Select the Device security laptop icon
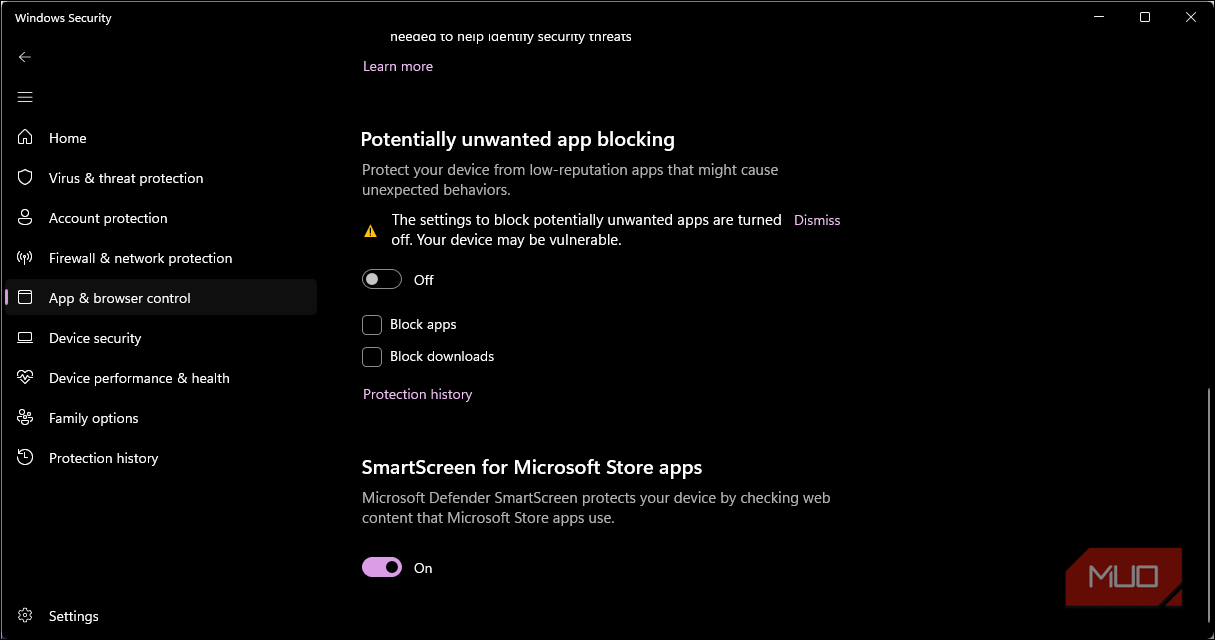Viewport: 1215px width, 640px height. click(x=26, y=338)
